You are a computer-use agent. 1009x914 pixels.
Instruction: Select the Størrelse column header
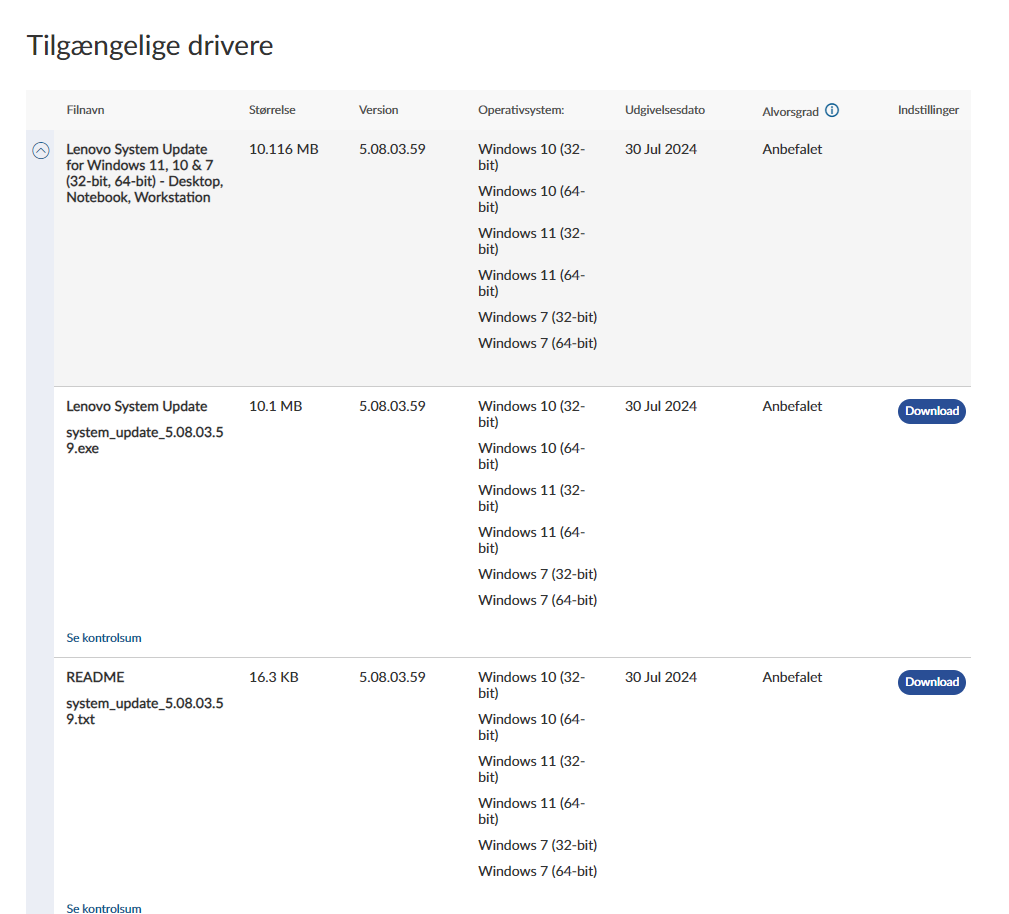272,110
